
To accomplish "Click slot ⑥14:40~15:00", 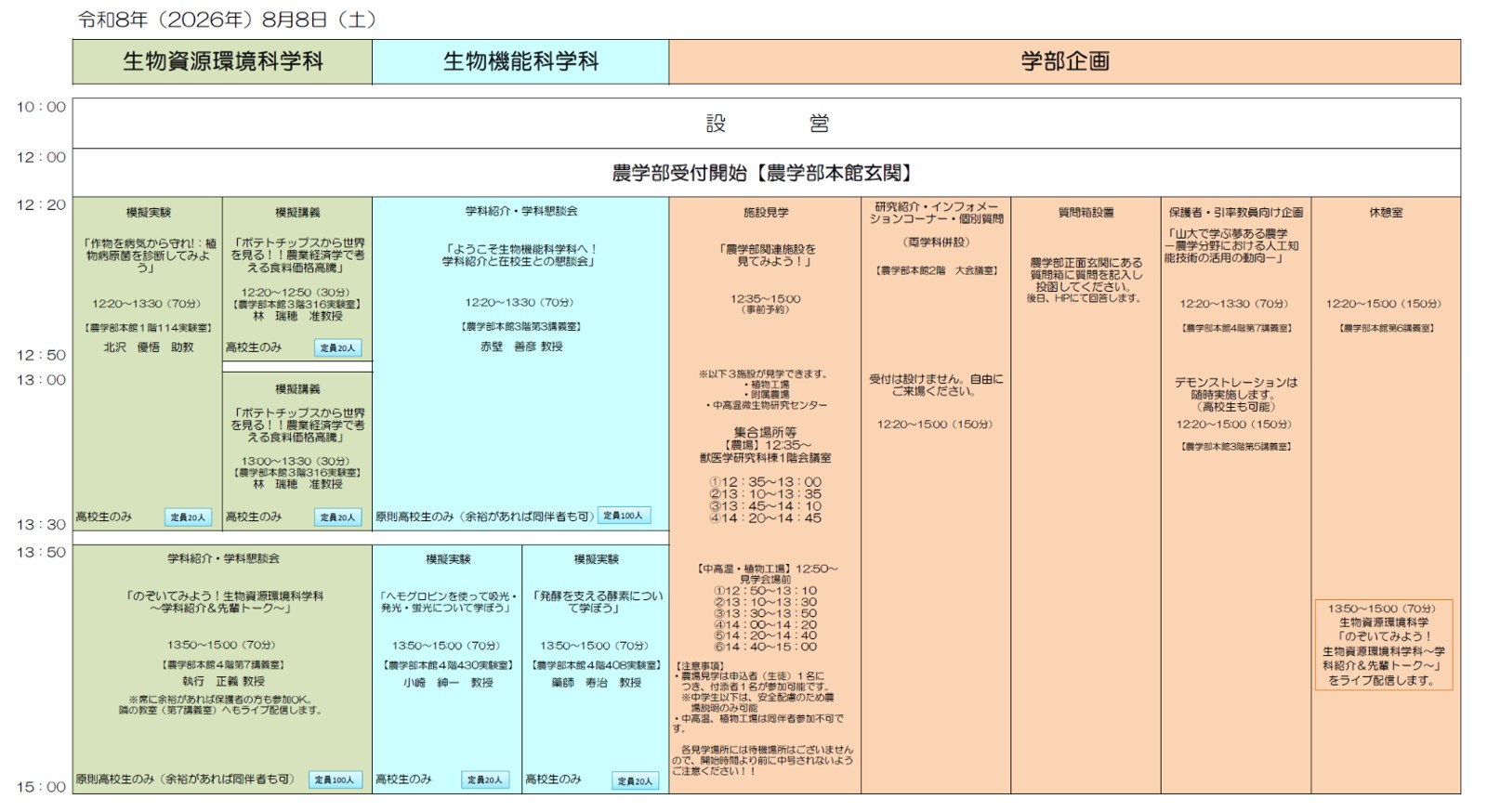I will tap(766, 647).
